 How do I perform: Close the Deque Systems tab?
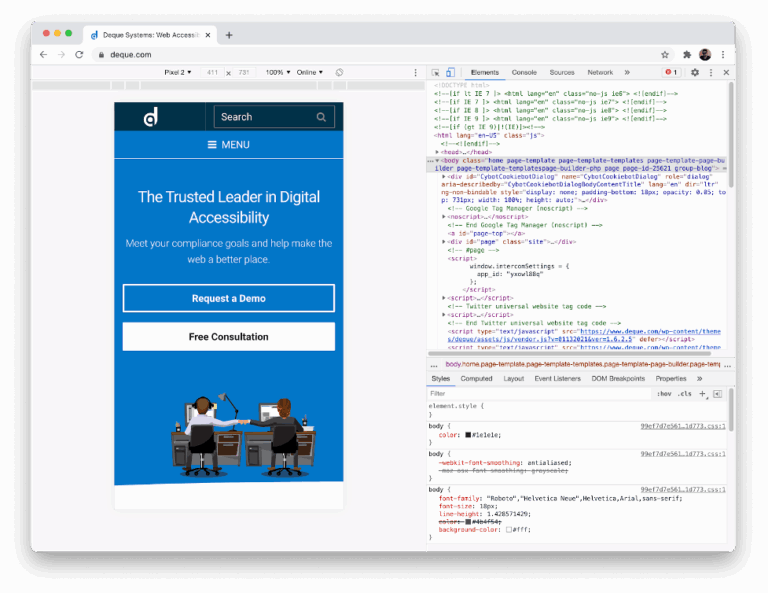coord(208,35)
